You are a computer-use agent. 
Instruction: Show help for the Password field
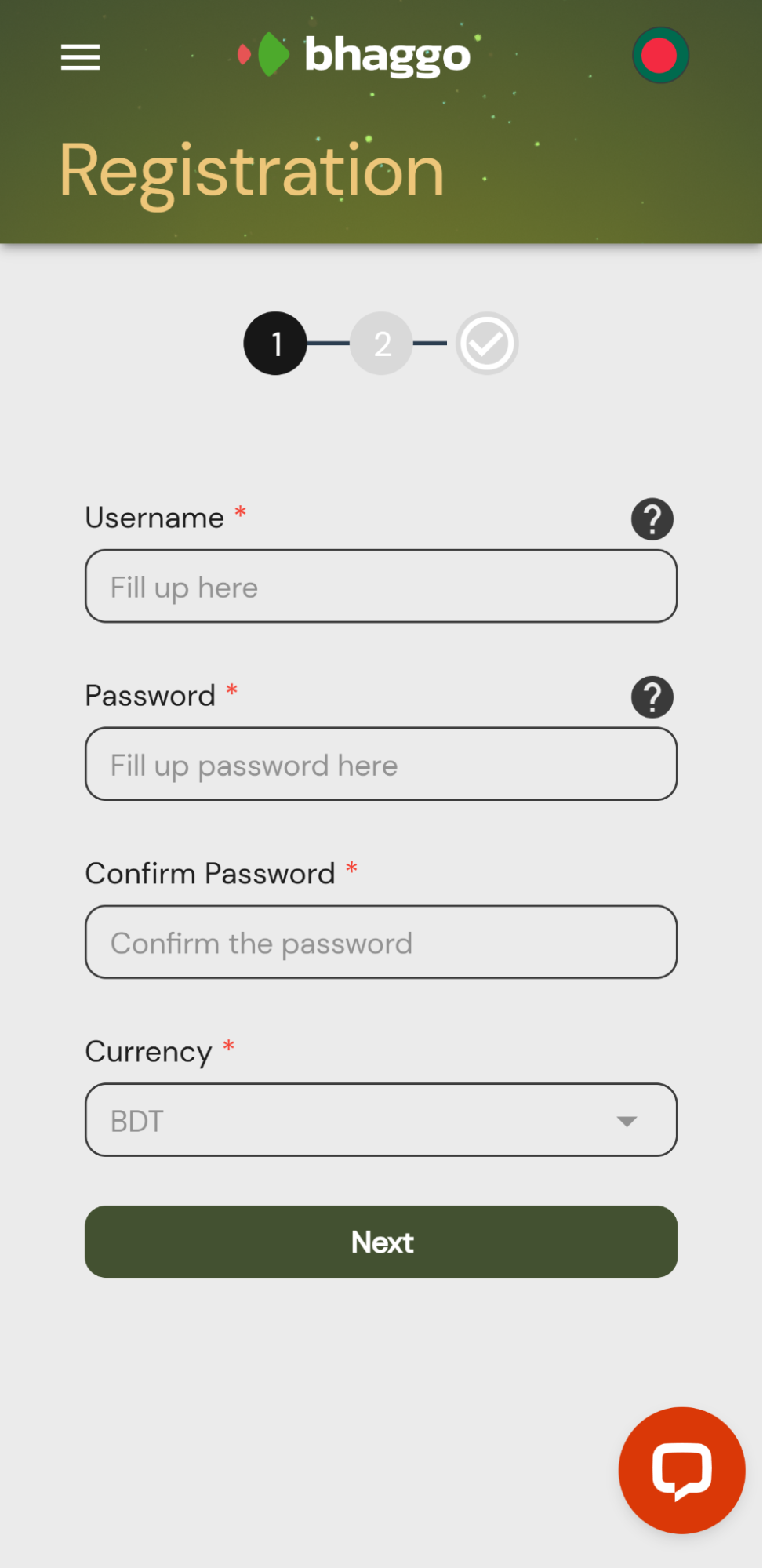click(652, 697)
